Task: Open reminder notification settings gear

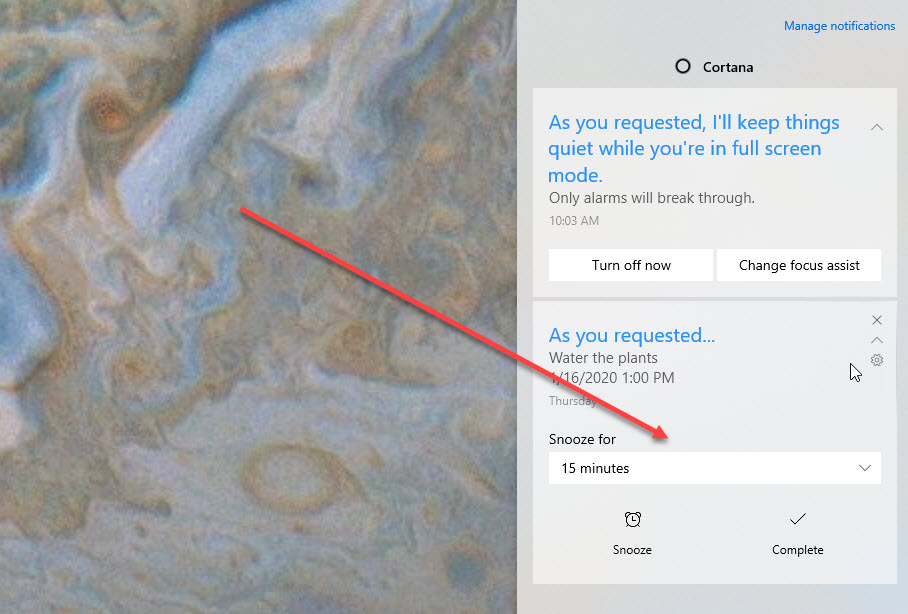Action: [x=877, y=360]
